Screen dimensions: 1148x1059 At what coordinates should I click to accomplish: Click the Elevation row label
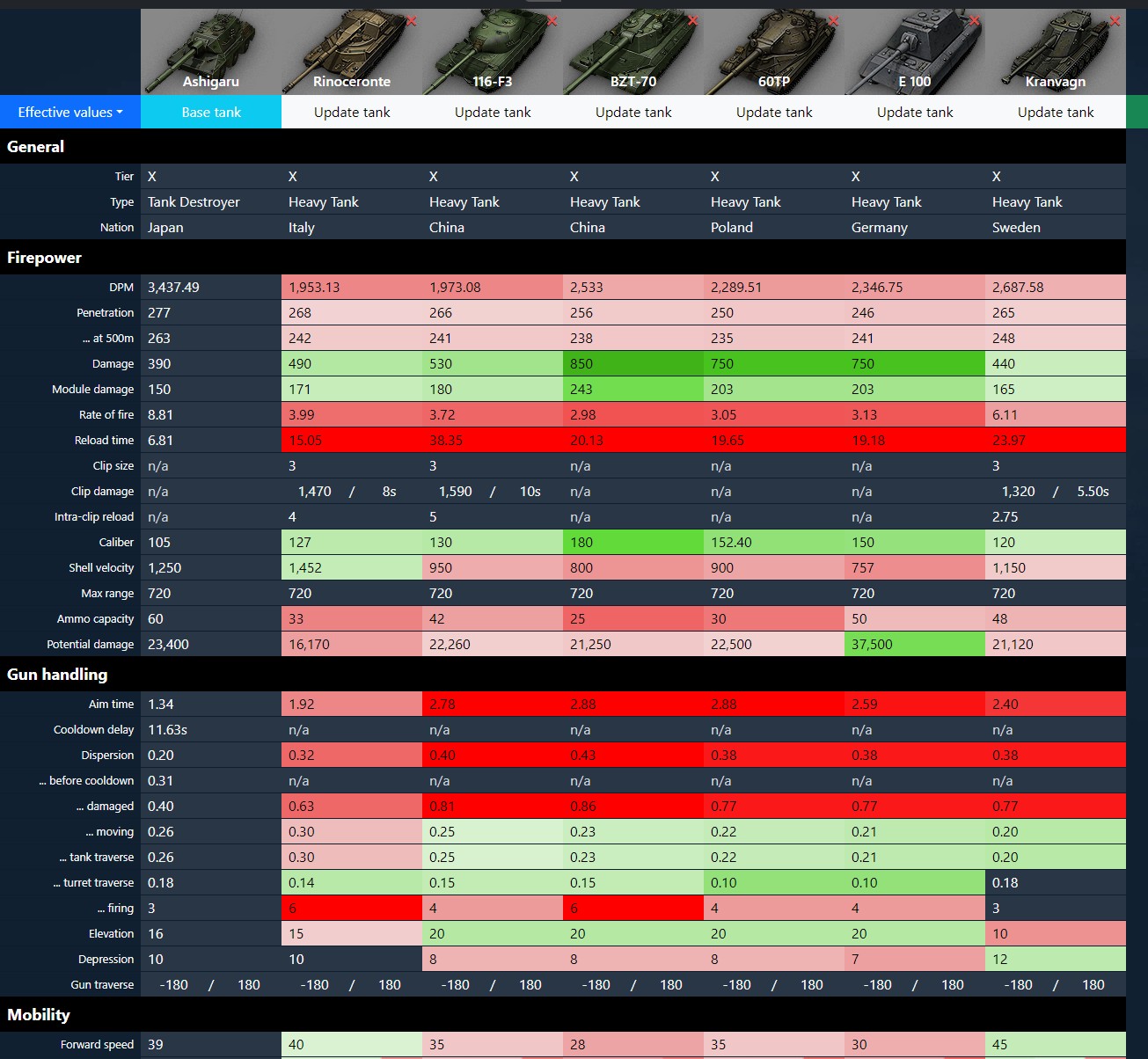[112, 933]
